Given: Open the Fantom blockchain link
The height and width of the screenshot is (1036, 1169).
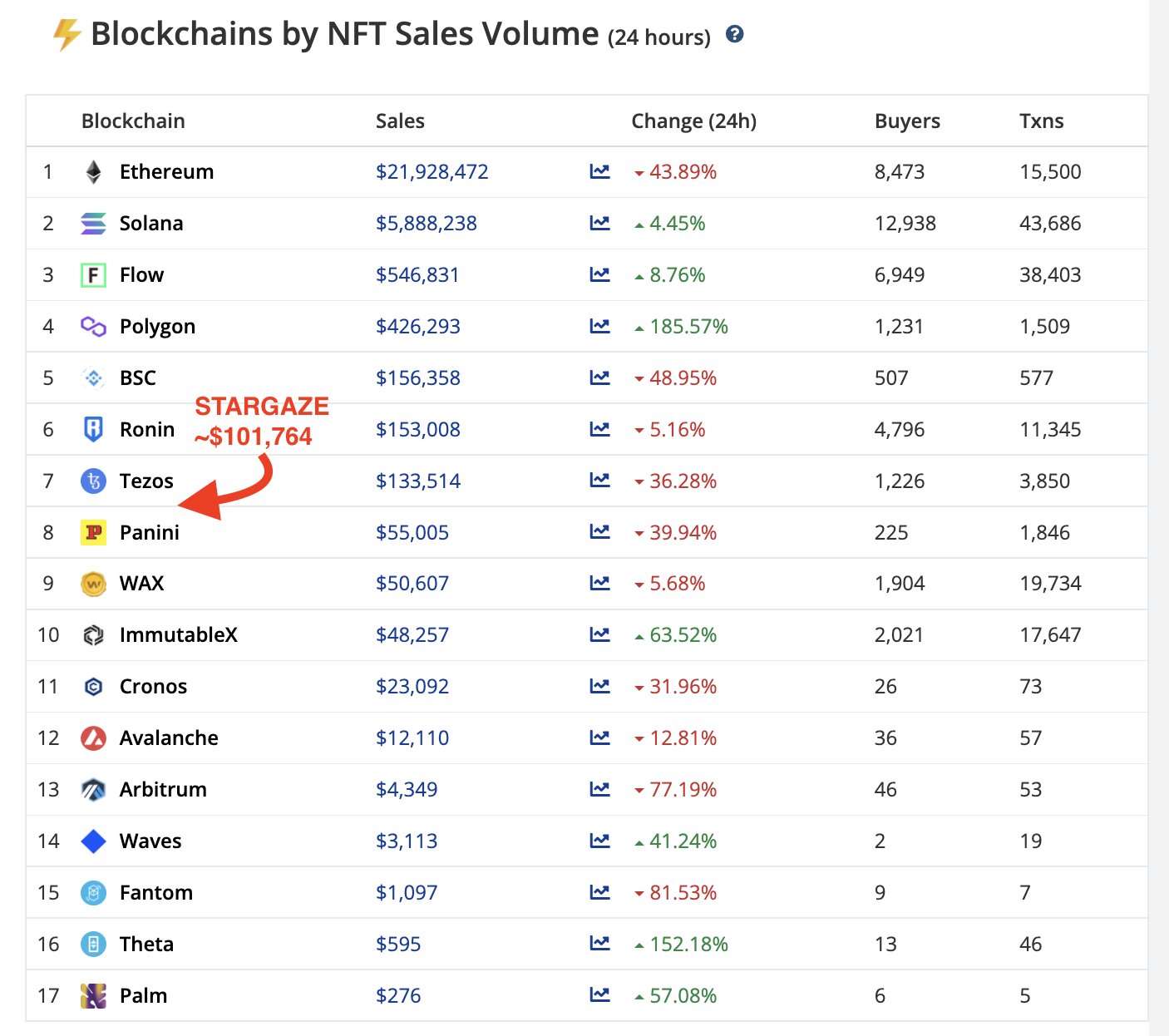Looking at the screenshot, I should tap(156, 893).
